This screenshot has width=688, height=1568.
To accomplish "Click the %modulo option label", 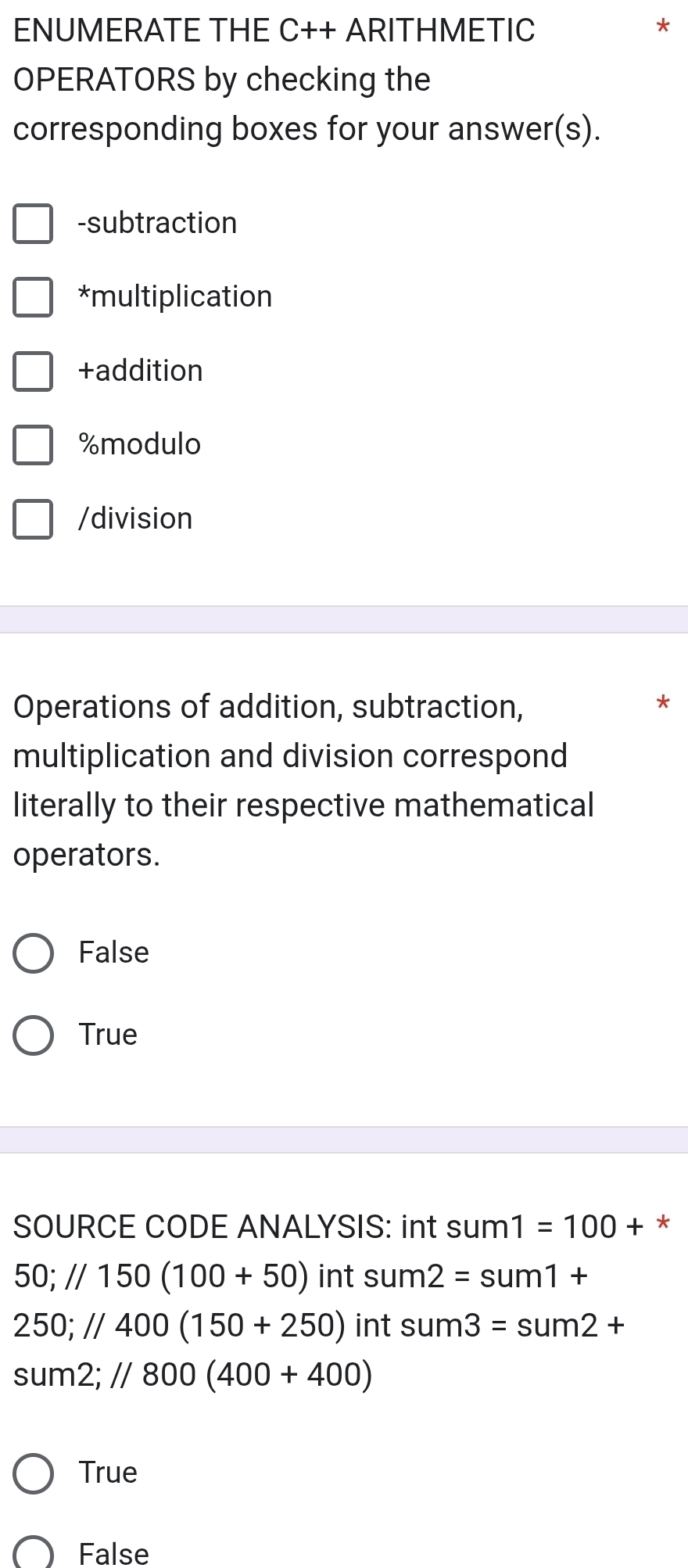I will (x=140, y=445).
